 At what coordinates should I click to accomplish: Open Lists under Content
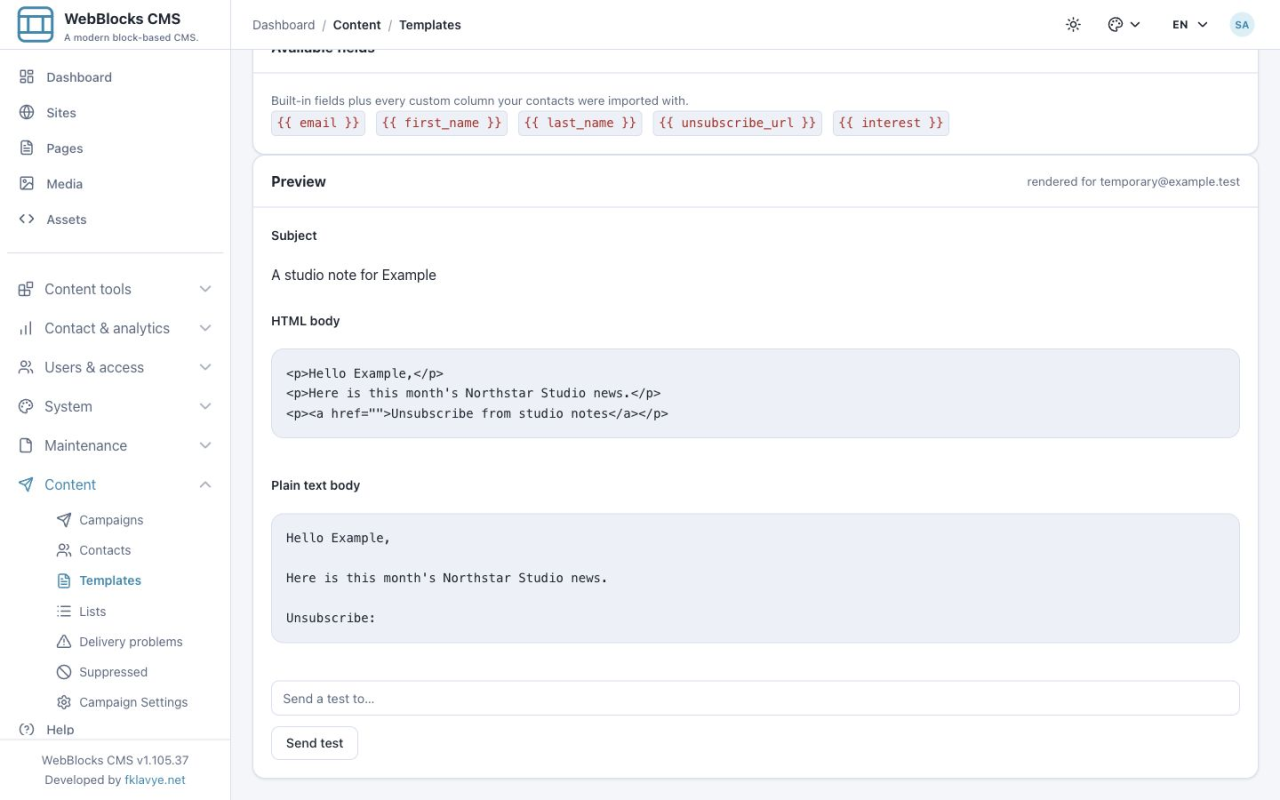(x=93, y=611)
